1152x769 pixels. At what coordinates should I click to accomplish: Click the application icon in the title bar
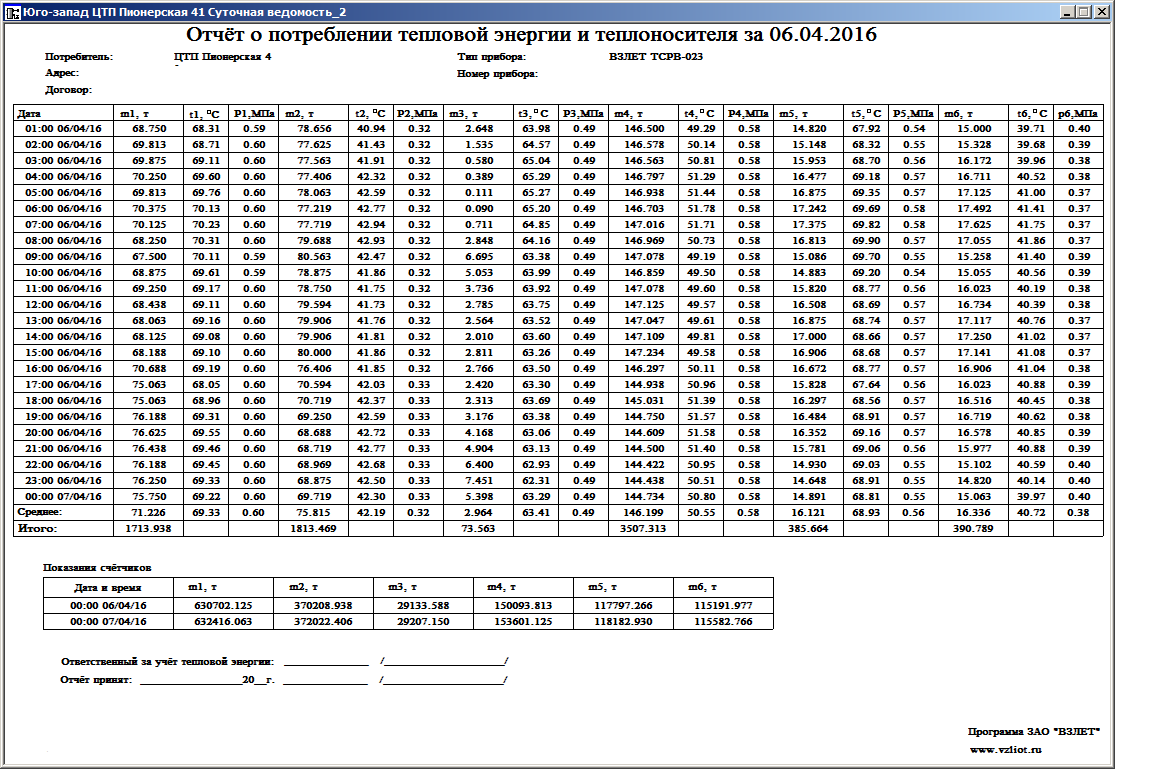point(12,12)
